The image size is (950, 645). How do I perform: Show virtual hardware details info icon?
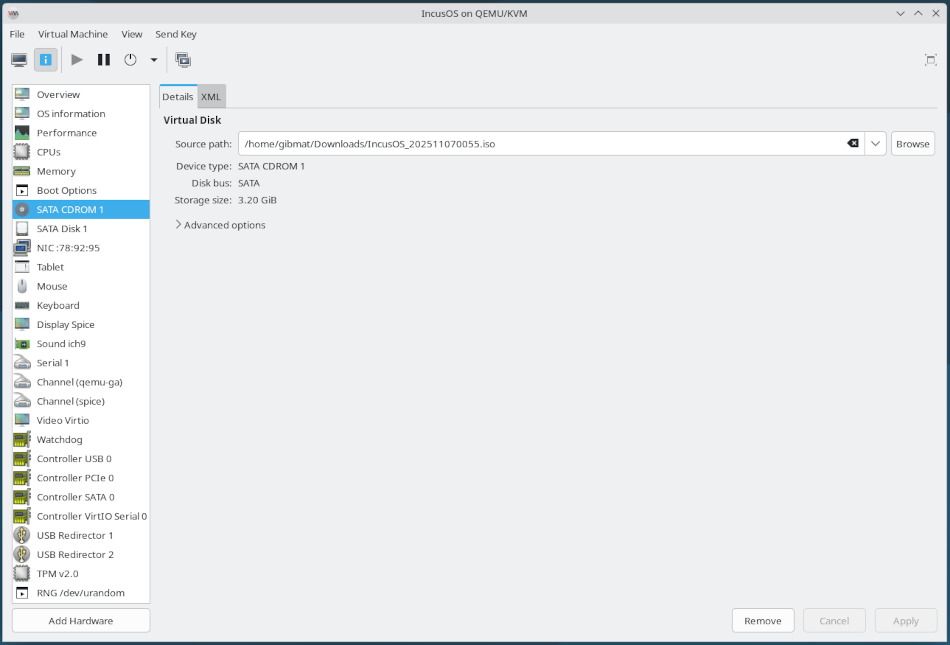pos(45,59)
